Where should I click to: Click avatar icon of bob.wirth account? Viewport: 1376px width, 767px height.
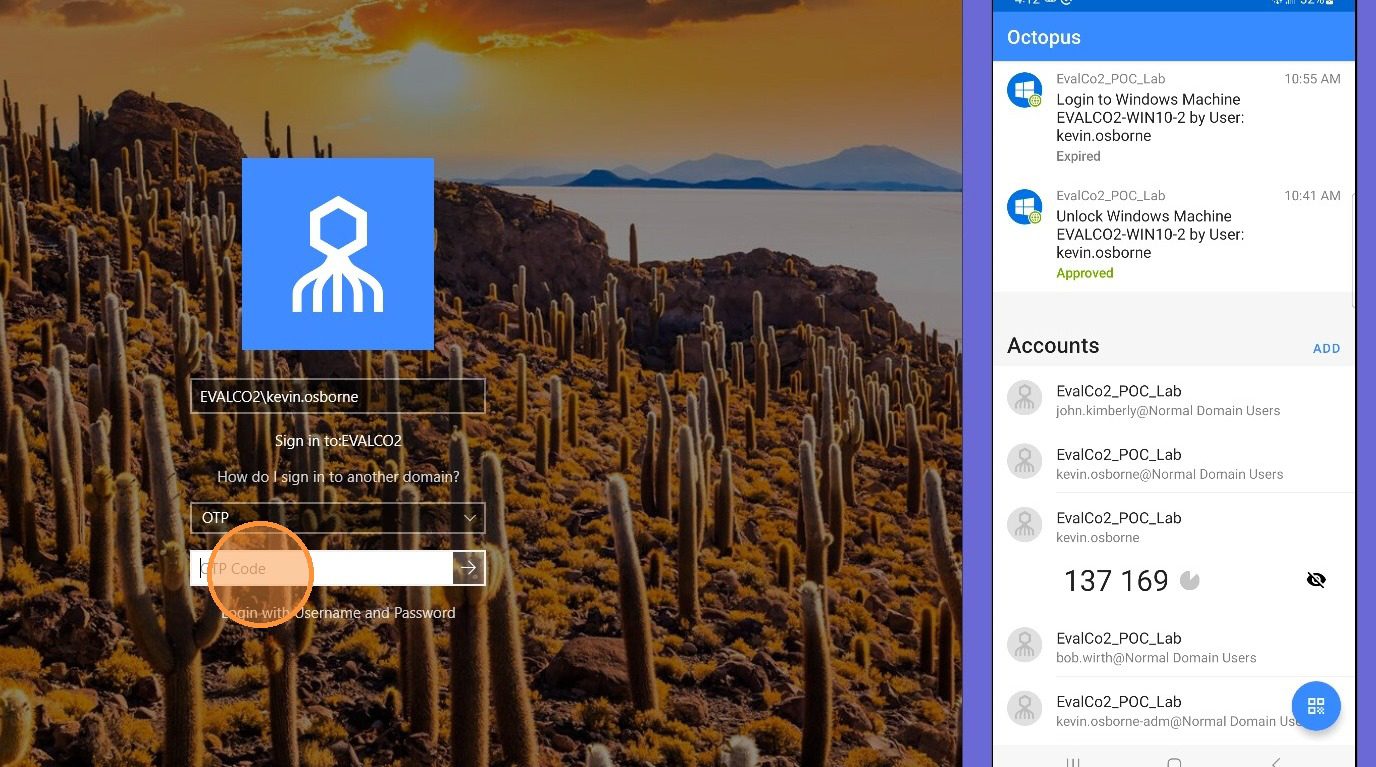[x=1024, y=646]
